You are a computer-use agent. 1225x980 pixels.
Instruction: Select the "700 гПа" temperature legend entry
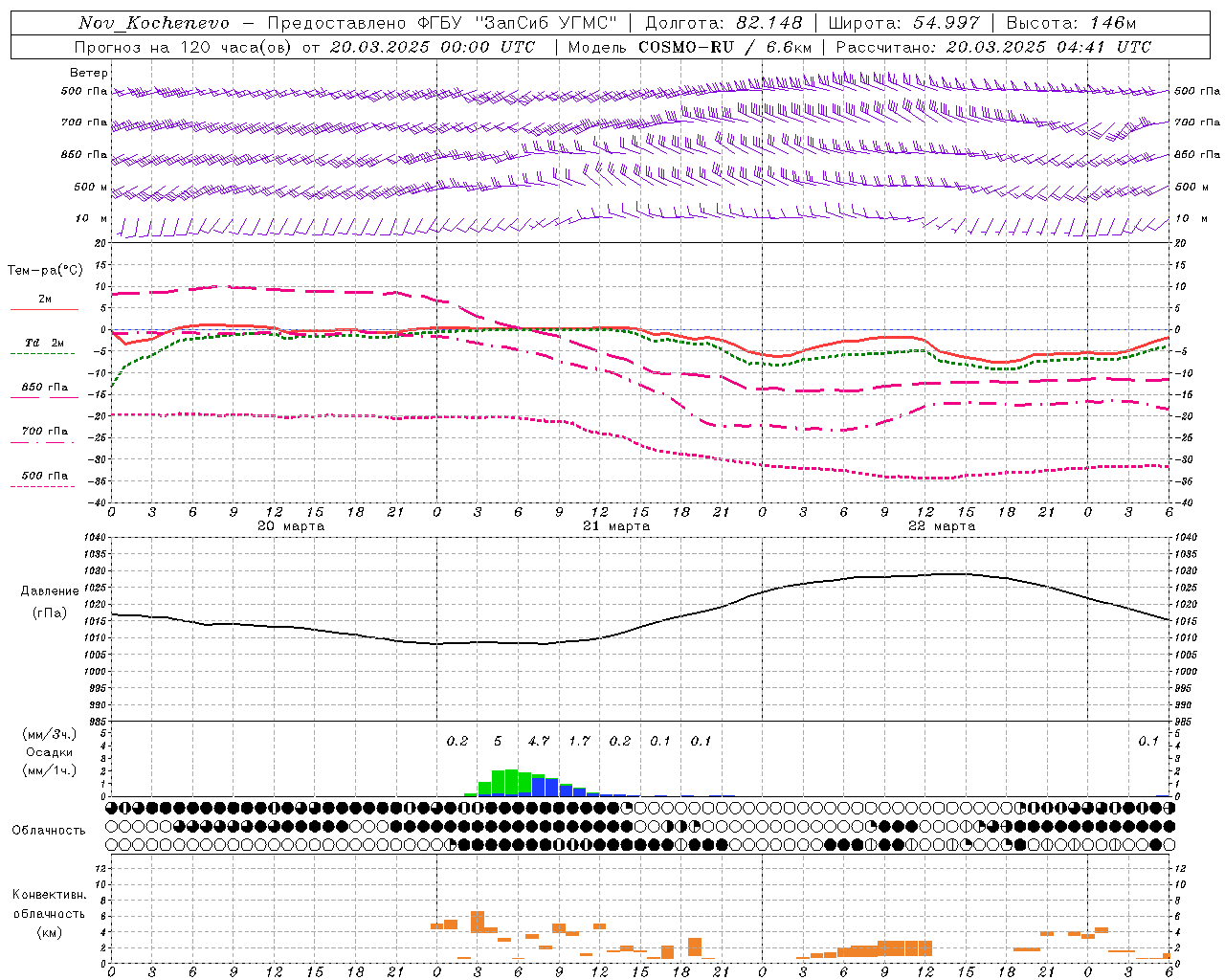coord(45,432)
